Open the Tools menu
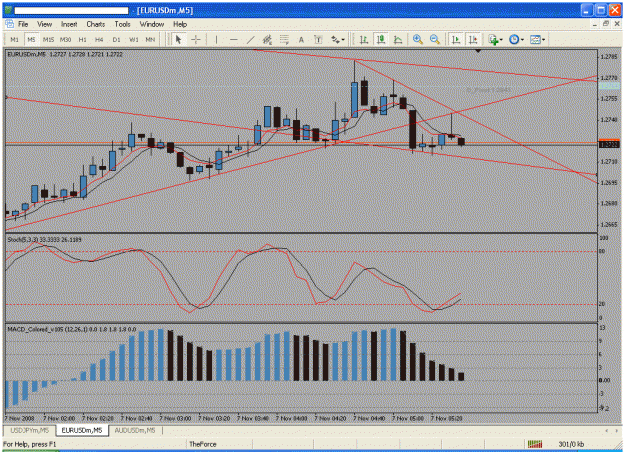 click(x=122, y=24)
